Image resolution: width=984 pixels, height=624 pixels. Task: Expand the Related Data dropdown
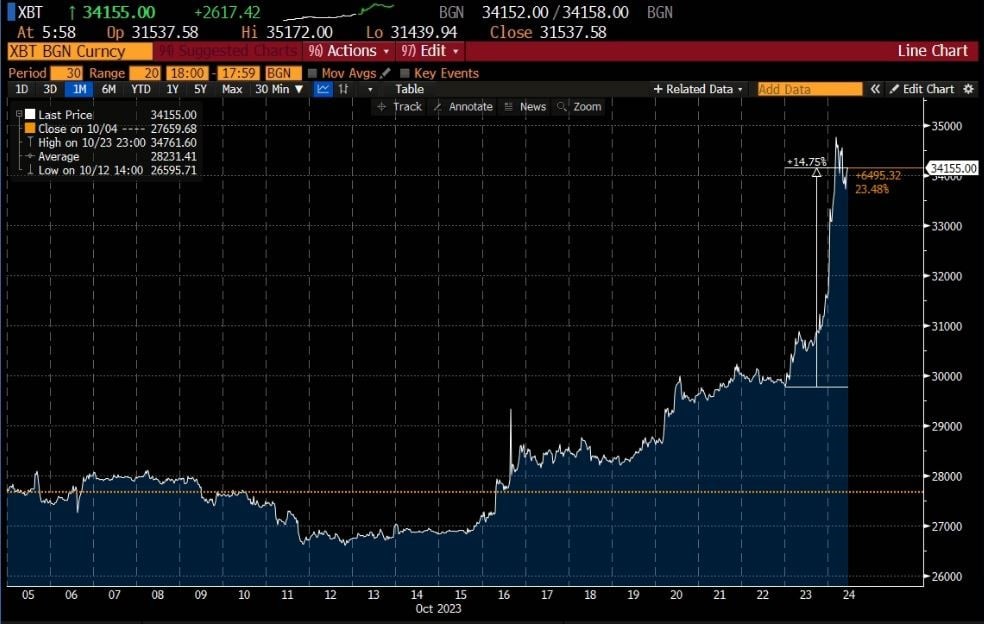click(x=698, y=89)
